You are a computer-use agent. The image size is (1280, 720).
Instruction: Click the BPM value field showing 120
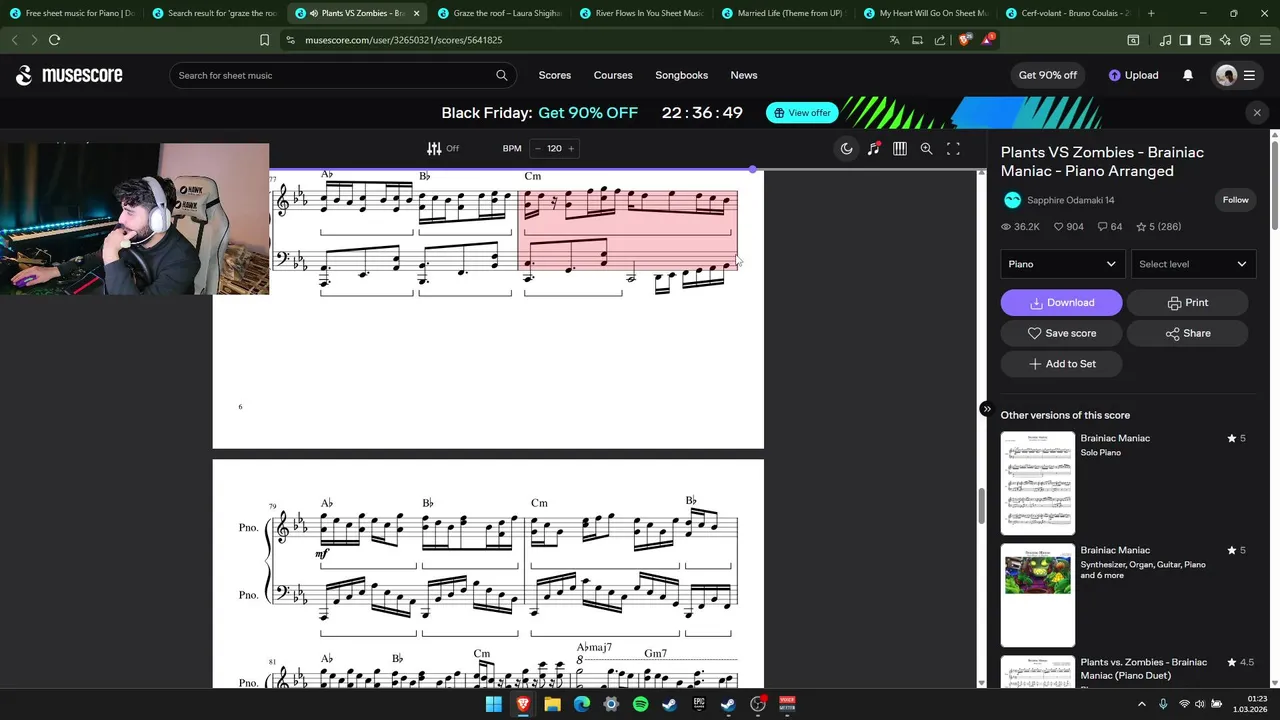[554, 148]
